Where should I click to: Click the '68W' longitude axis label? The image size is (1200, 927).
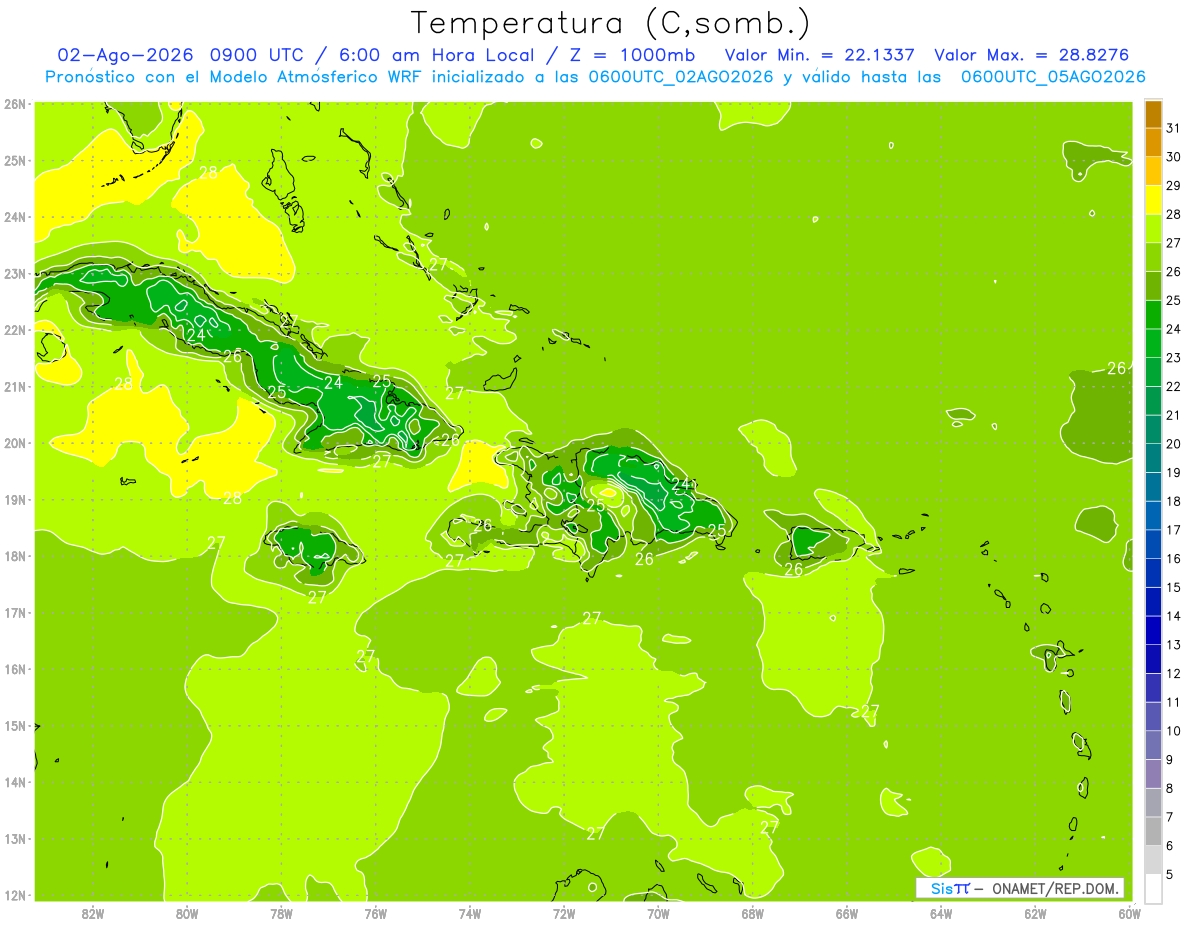click(752, 913)
